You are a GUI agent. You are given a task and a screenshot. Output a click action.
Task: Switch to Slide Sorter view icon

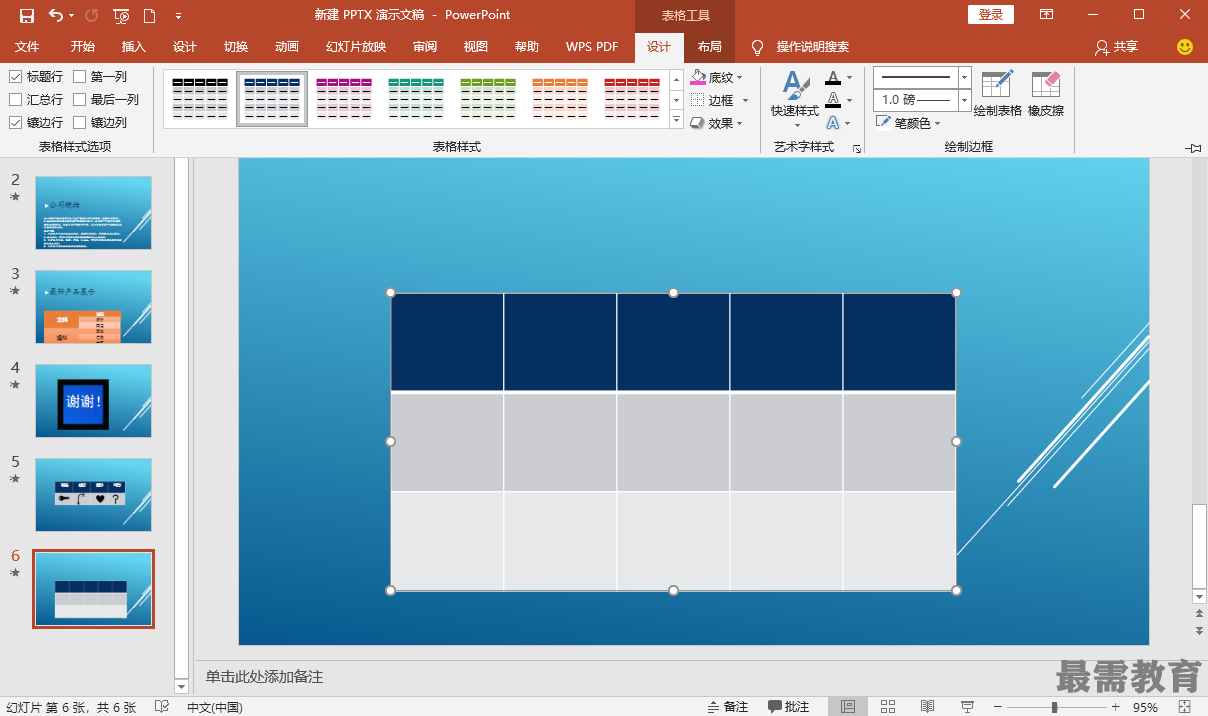888,707
